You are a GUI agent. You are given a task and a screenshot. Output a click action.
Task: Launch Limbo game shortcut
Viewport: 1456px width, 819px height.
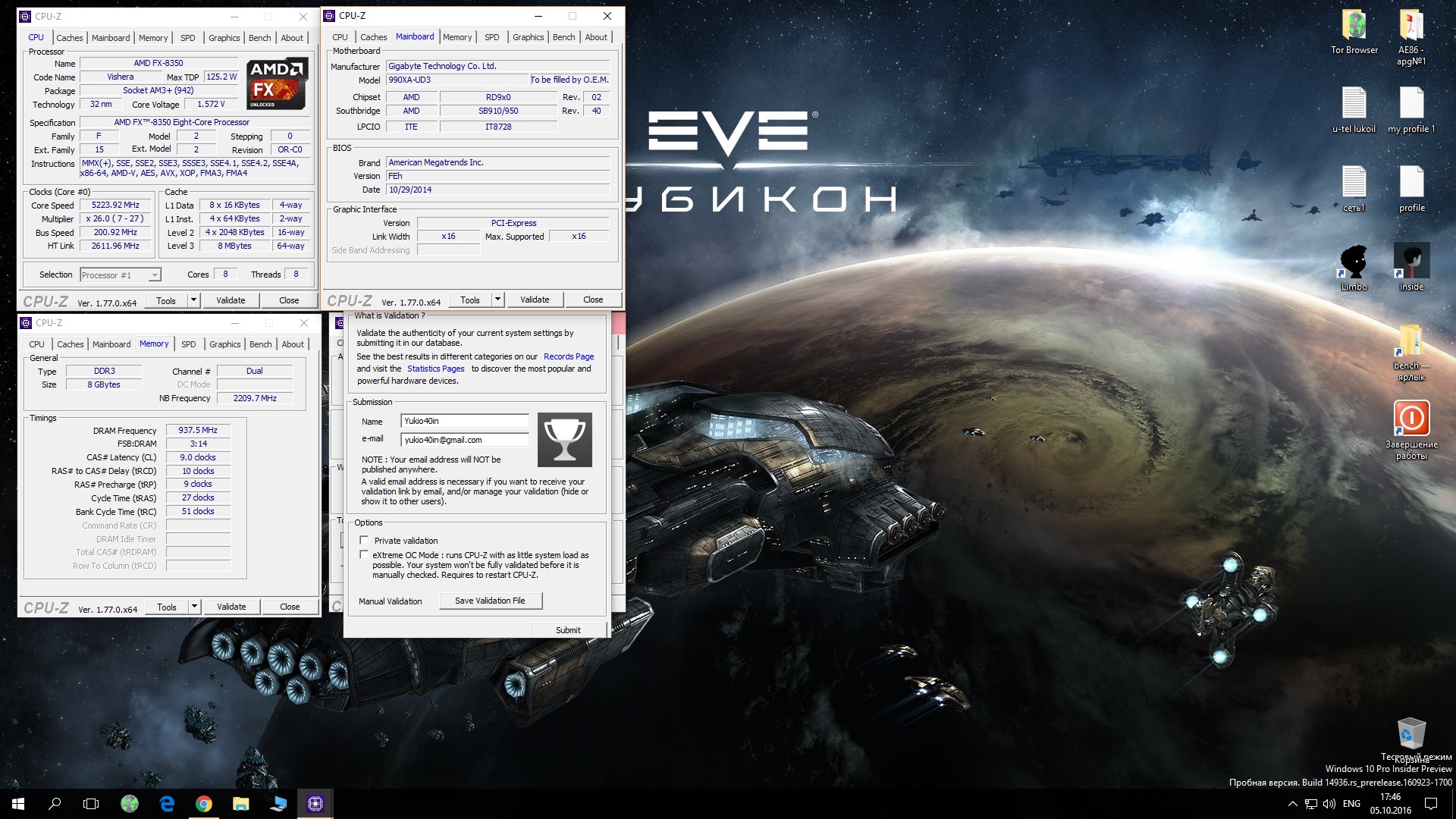[1354, 268]
